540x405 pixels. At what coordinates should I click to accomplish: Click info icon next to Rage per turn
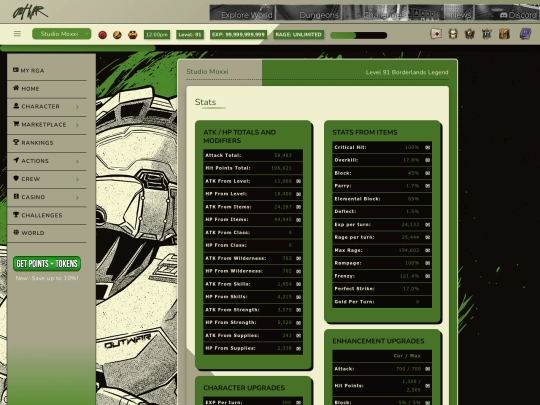click(x=427, y=237)
